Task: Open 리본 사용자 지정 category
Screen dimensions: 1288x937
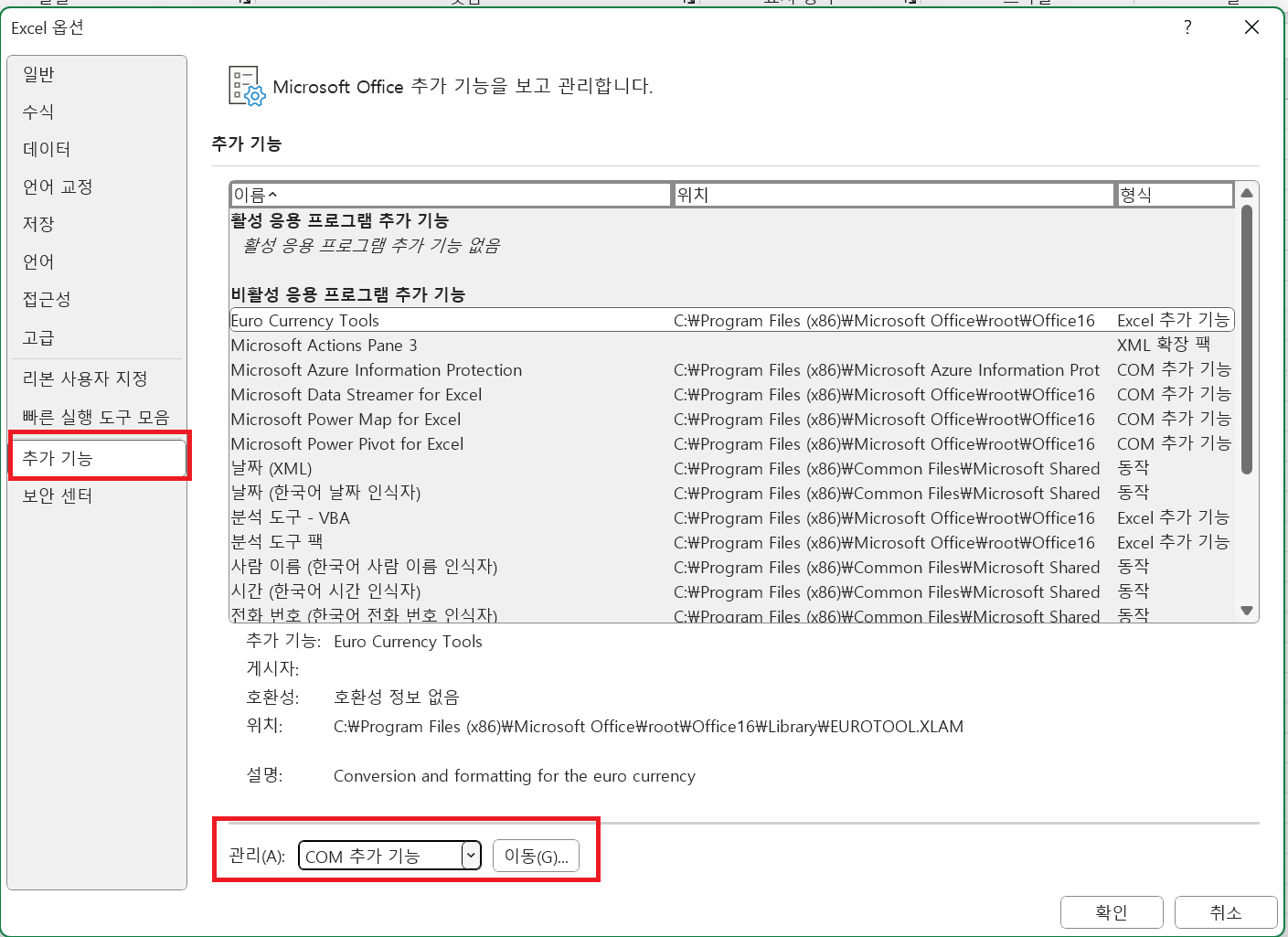Action: (97, 378)
